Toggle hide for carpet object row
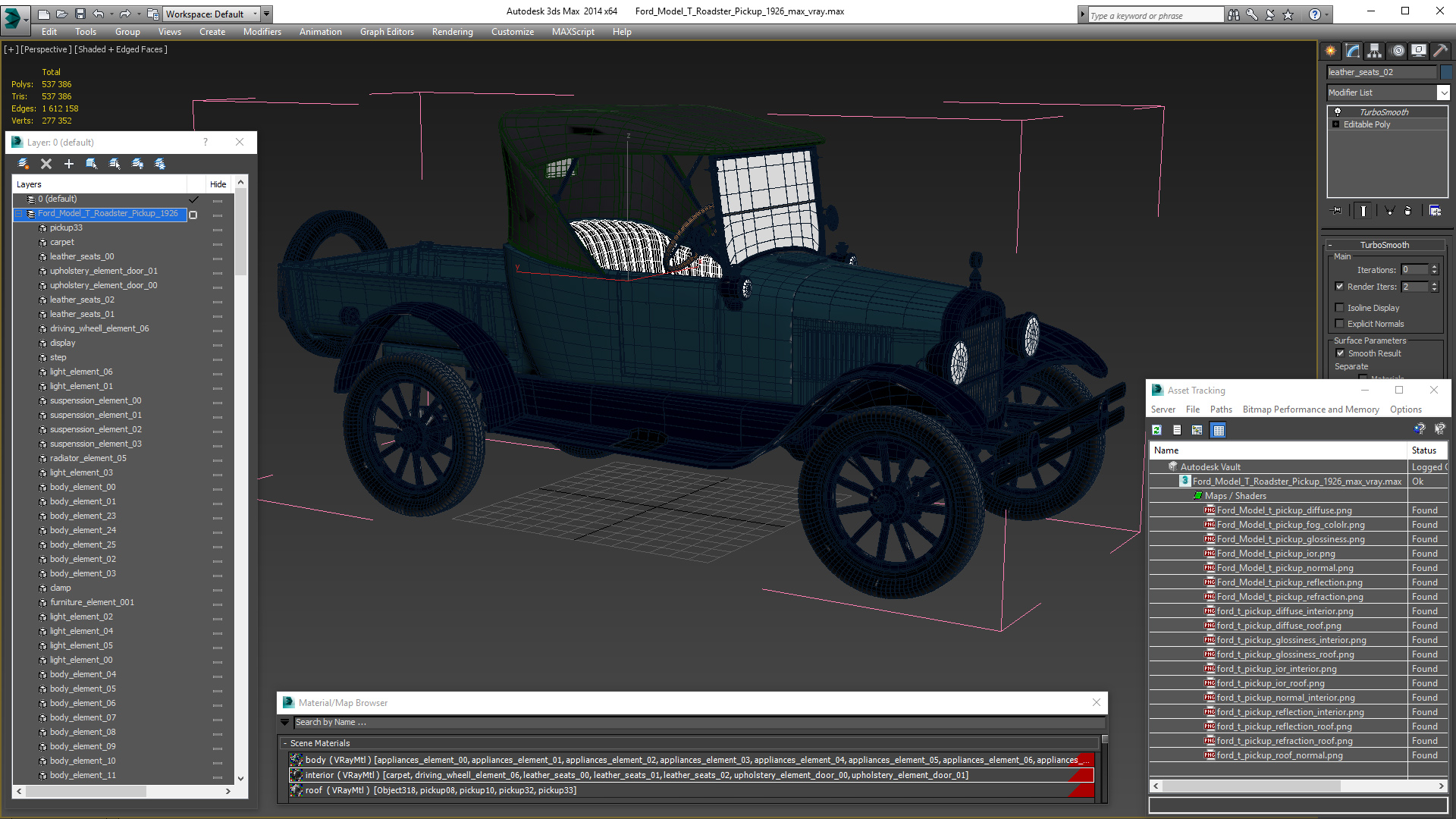 218,243
